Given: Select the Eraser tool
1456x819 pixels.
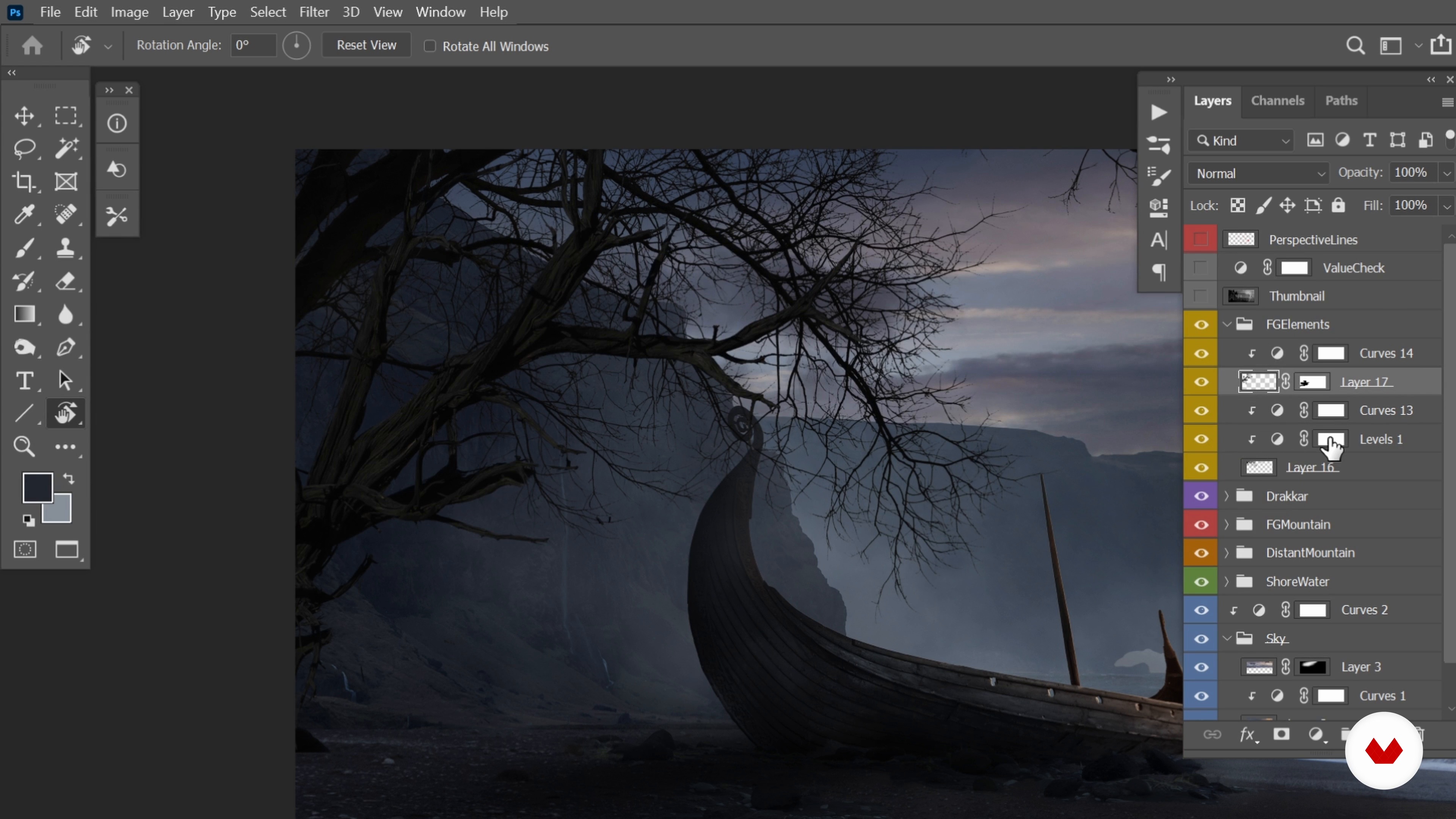Looking at the screenshot, I should pyautogui.click(x=66, y=281).
